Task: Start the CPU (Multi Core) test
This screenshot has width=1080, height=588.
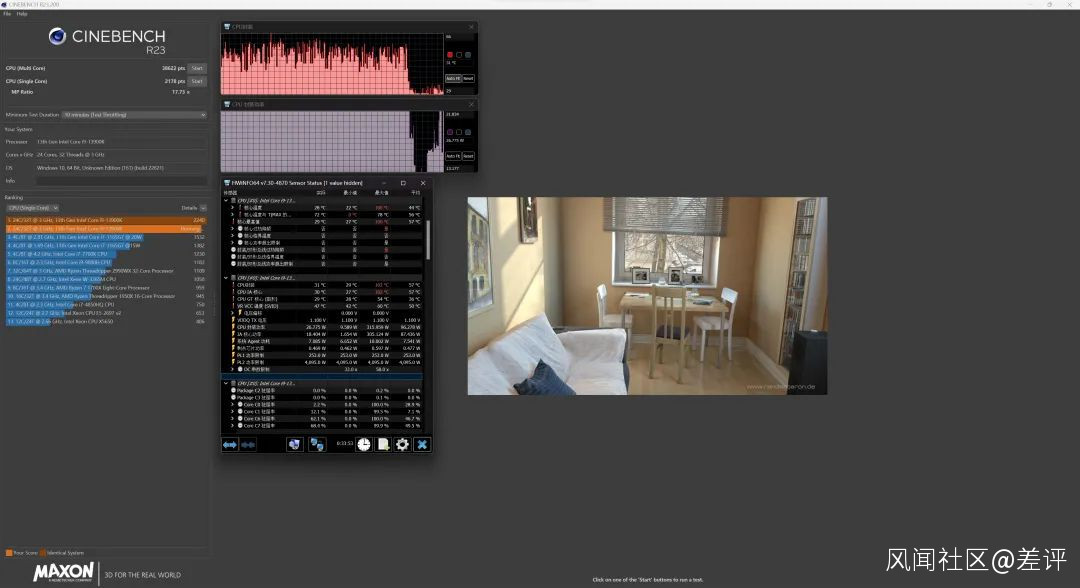Action: click(x=197, y=68)
